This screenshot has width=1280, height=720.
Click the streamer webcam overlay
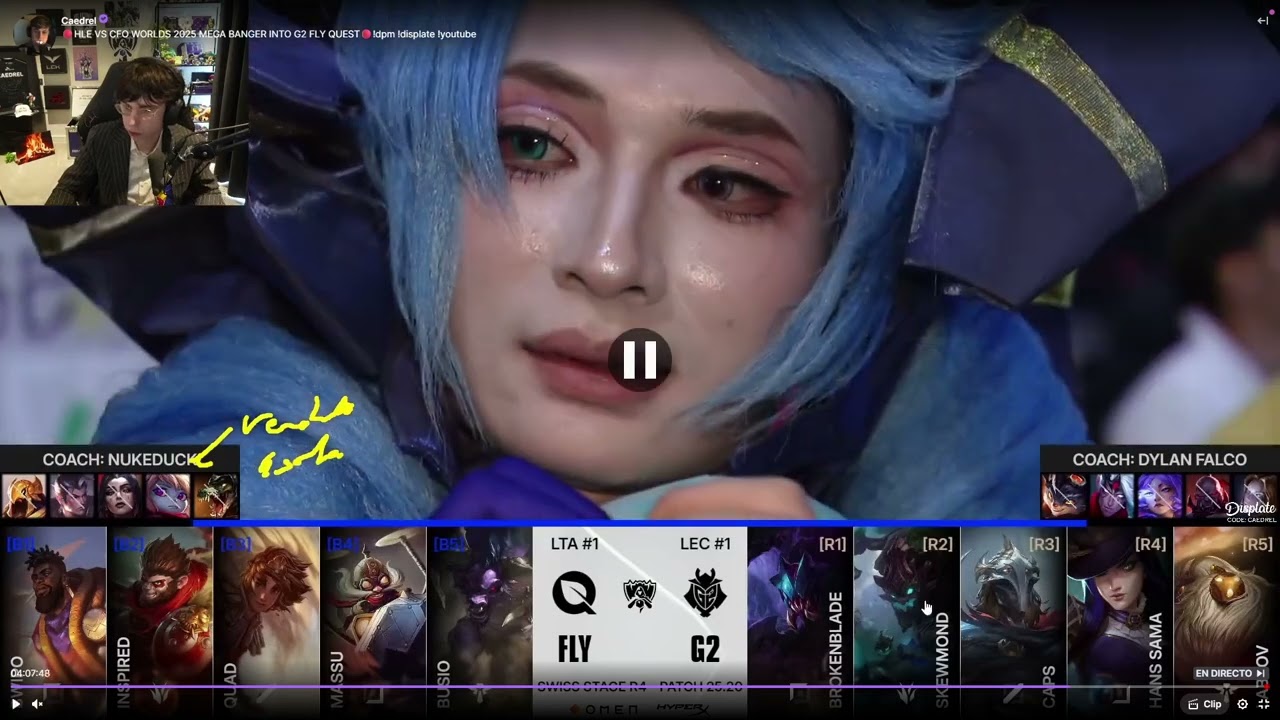click(123, 103)
